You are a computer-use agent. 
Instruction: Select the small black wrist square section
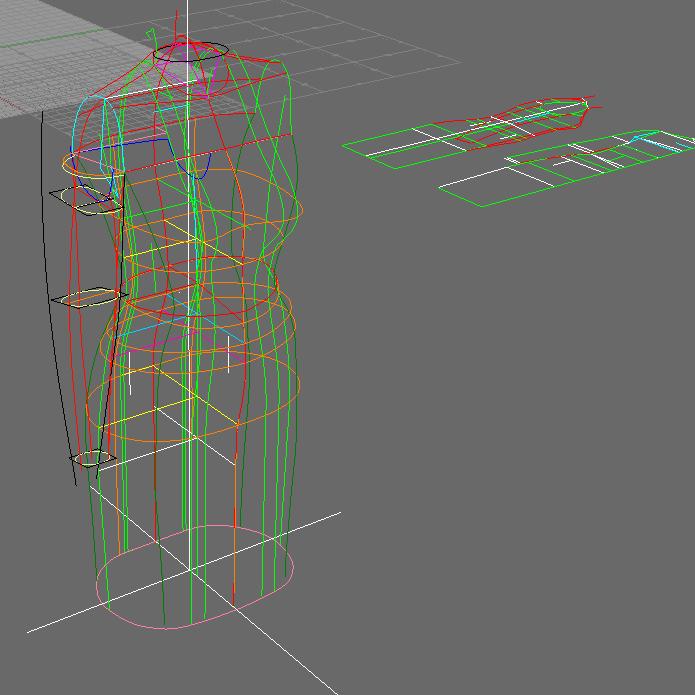pos(93,458)
